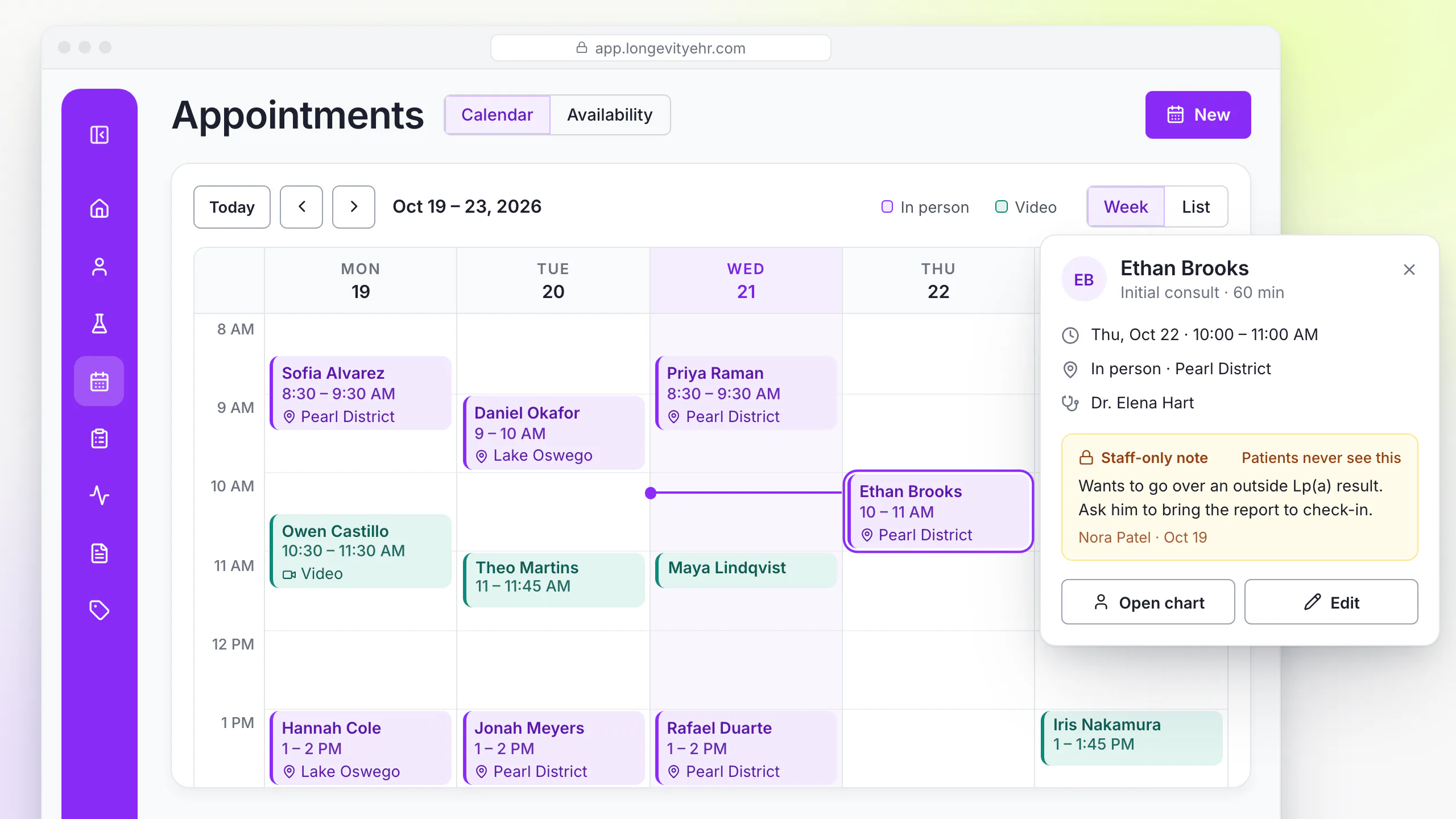Switch to Week view

pos(1126,207)
